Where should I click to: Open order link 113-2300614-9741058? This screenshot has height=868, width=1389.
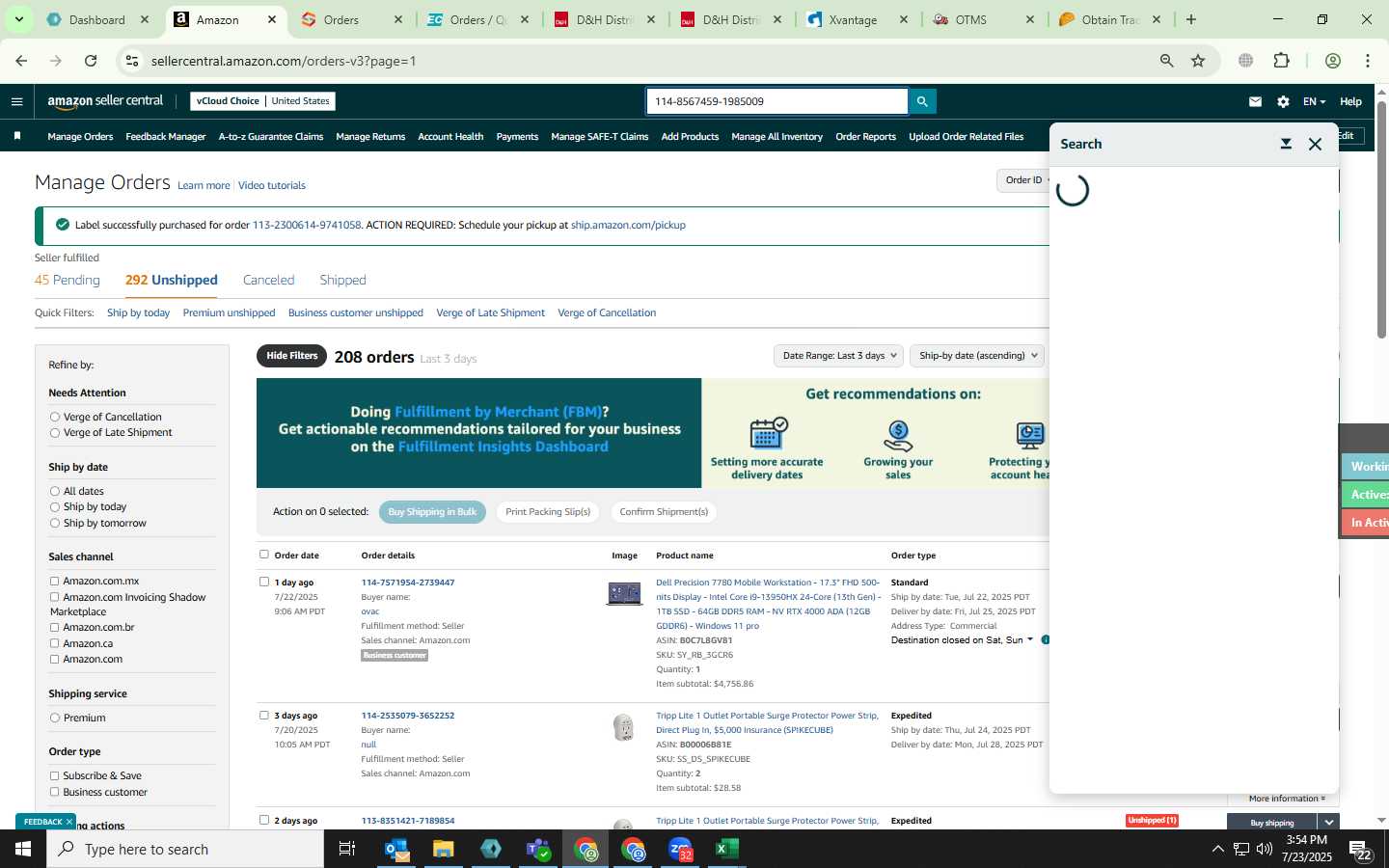click(x=307, y=225)
